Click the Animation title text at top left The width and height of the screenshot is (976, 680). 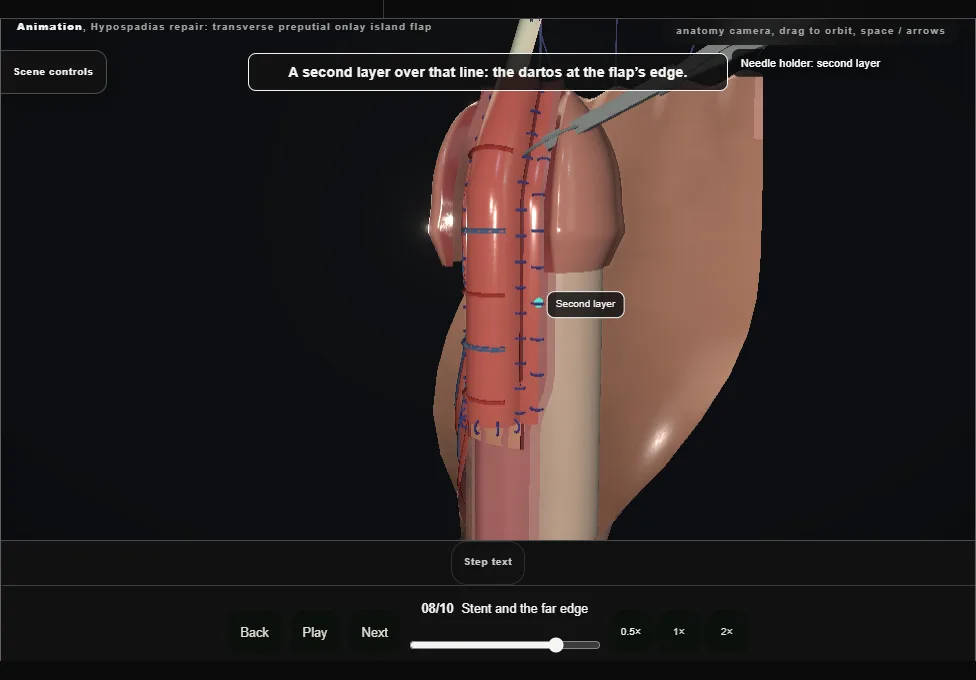coord(224,27)
